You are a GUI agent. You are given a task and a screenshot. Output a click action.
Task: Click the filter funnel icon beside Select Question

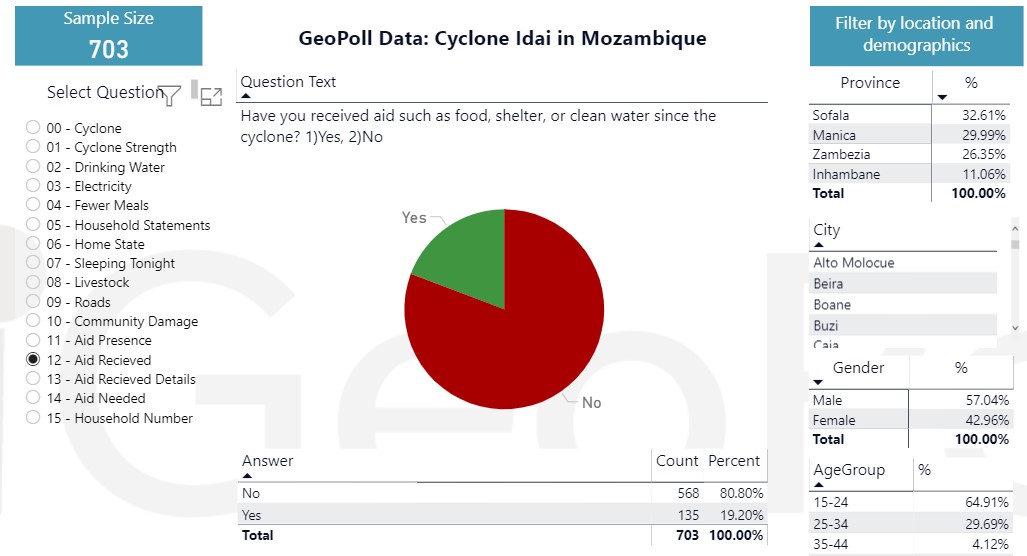171,95
